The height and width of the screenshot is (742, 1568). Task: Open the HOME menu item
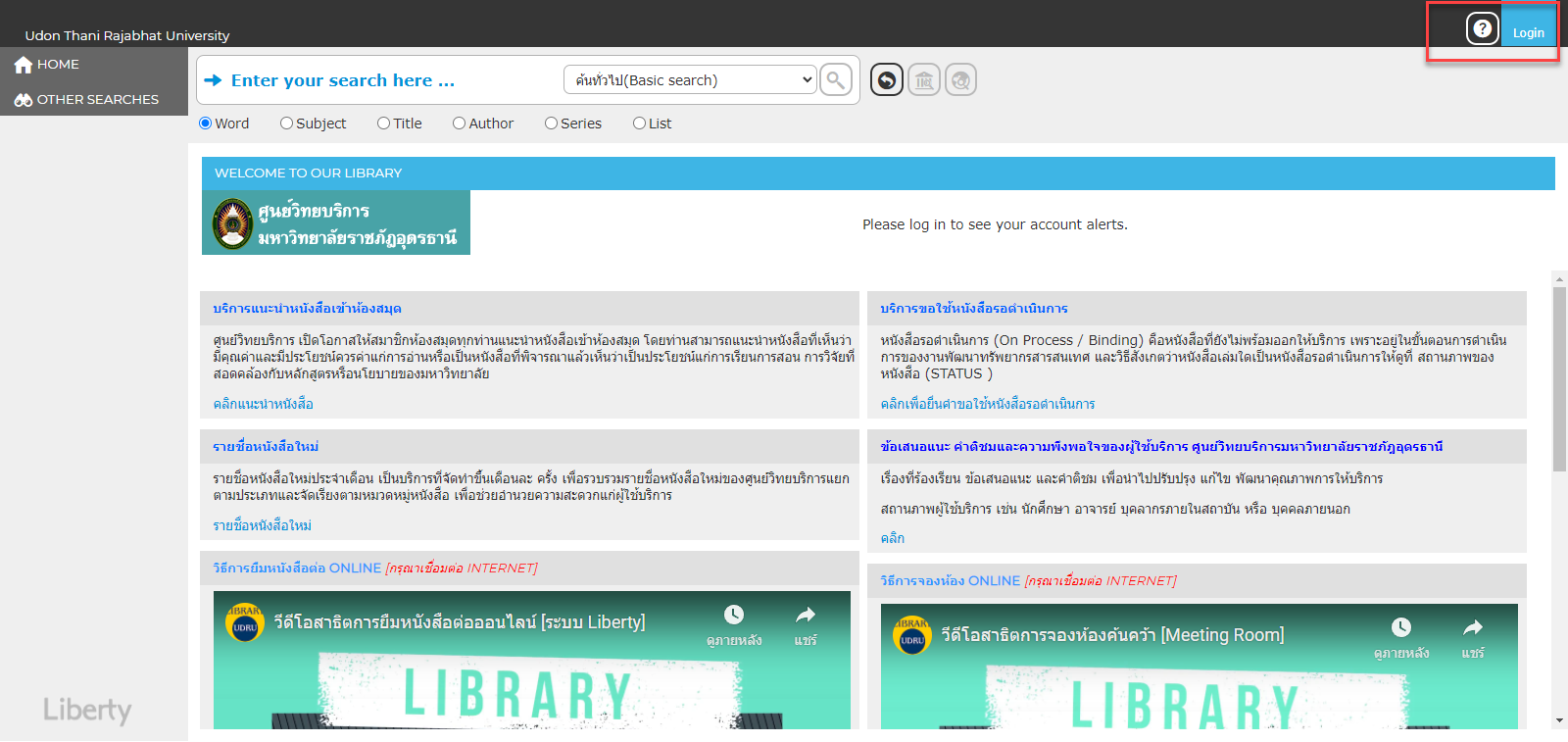[94, 65]
